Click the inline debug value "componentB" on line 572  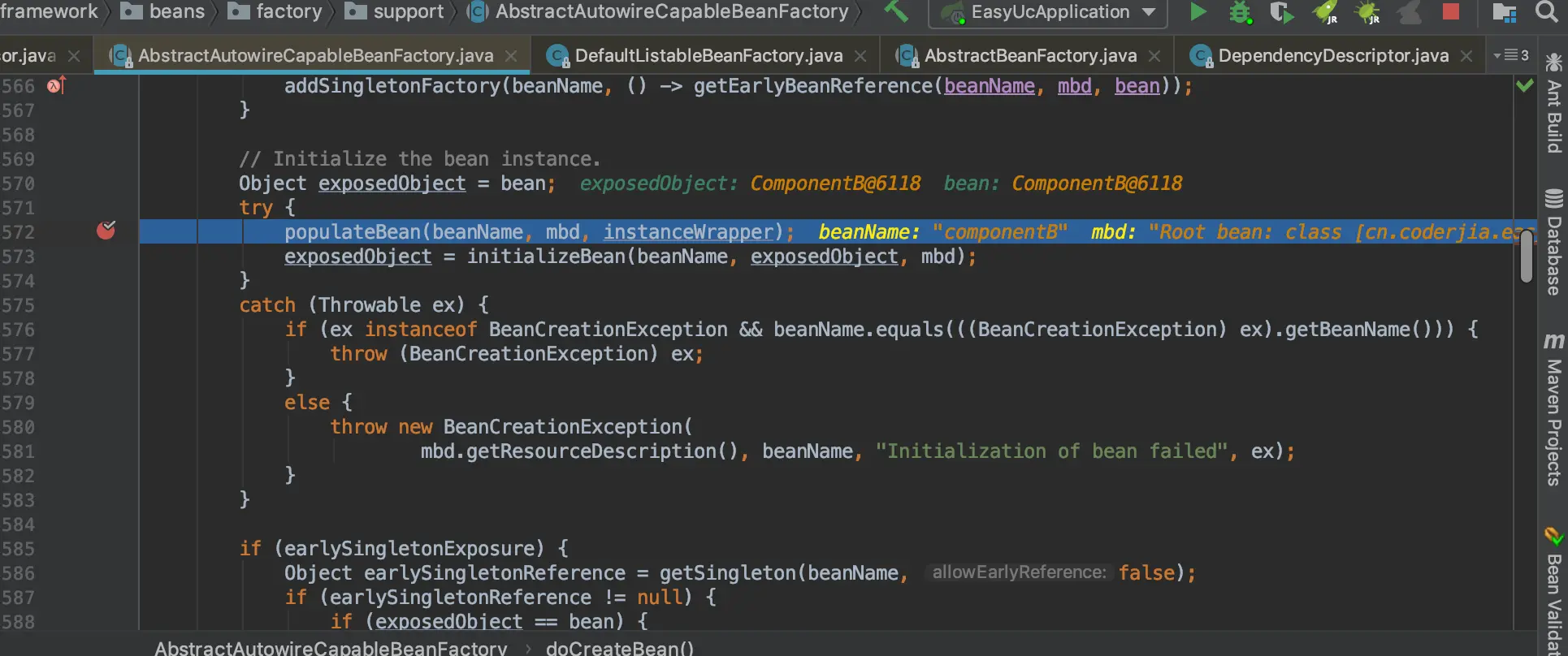999,232
